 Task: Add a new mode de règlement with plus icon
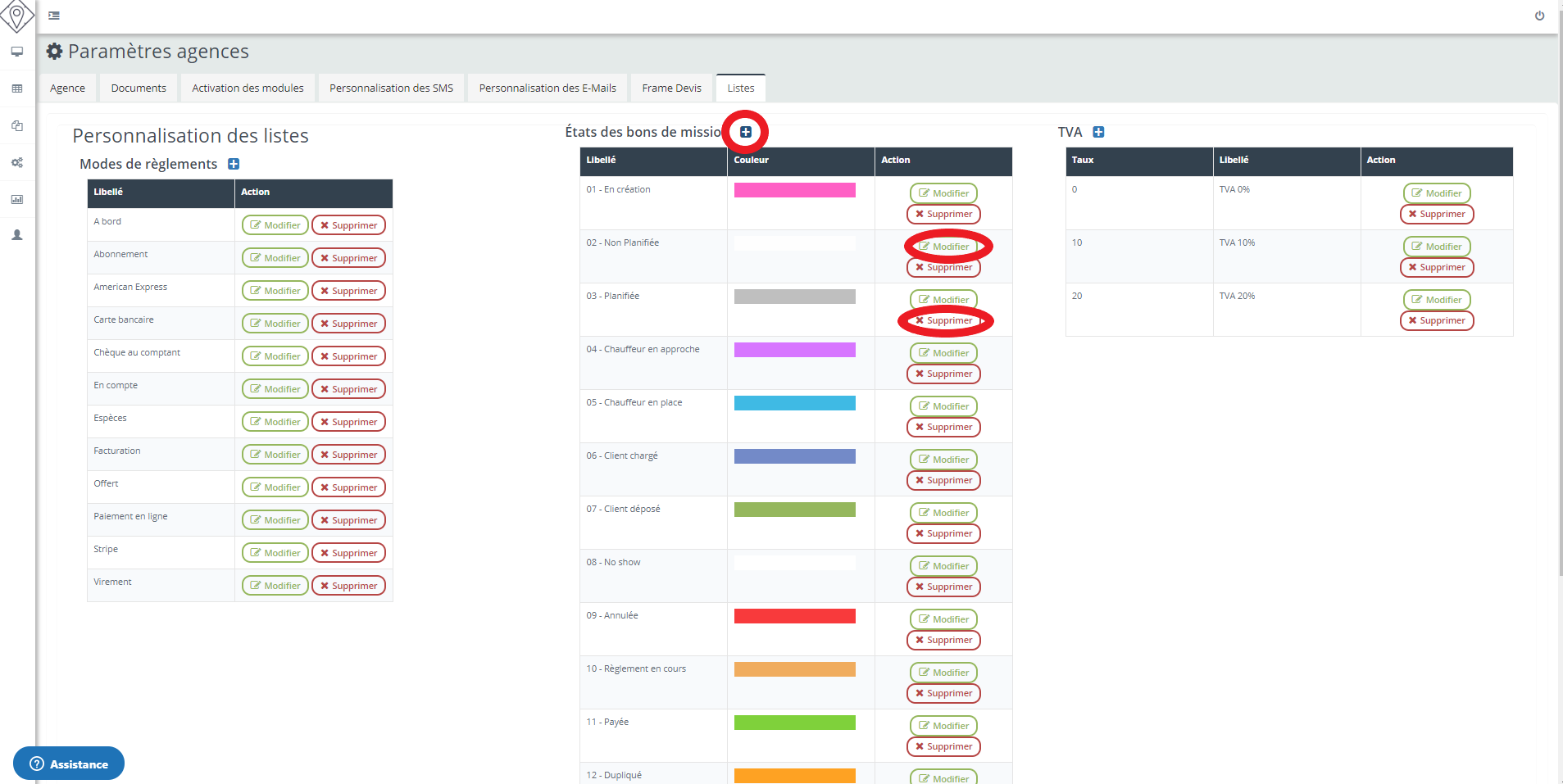234,164
